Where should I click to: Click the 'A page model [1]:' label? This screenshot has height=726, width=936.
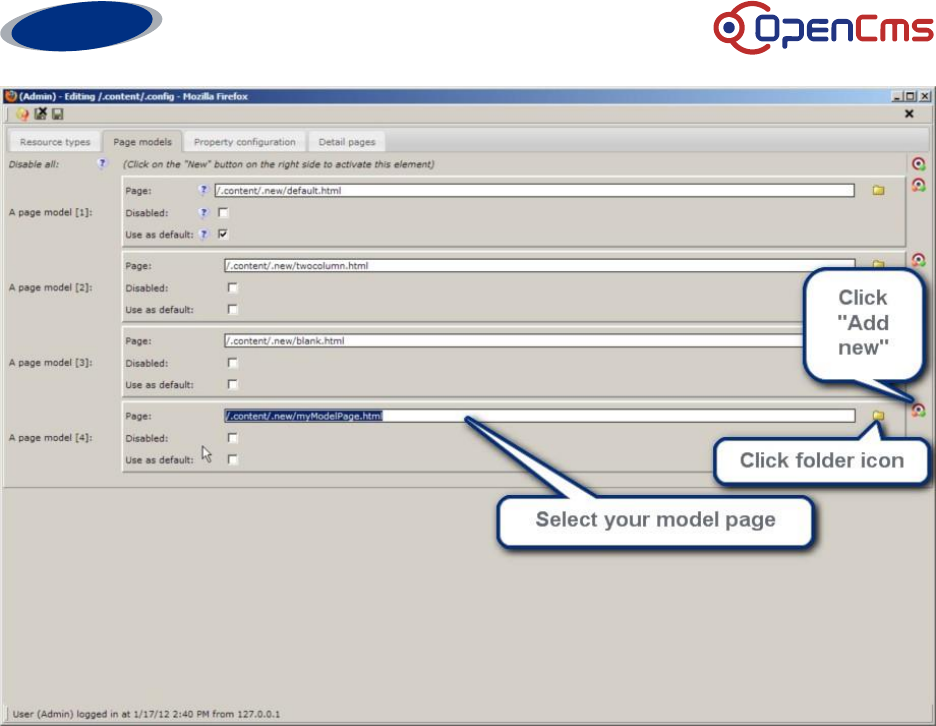coord(51,212)
